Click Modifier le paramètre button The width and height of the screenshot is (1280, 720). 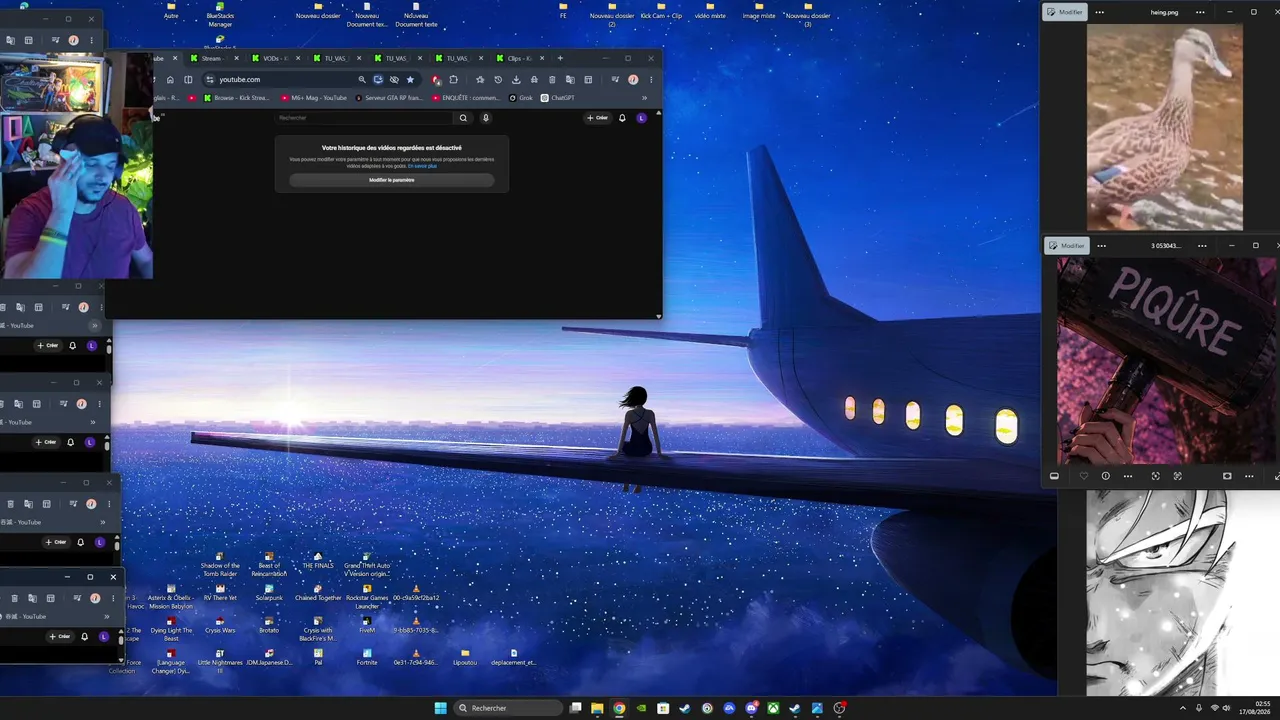[x=392, y=180]
